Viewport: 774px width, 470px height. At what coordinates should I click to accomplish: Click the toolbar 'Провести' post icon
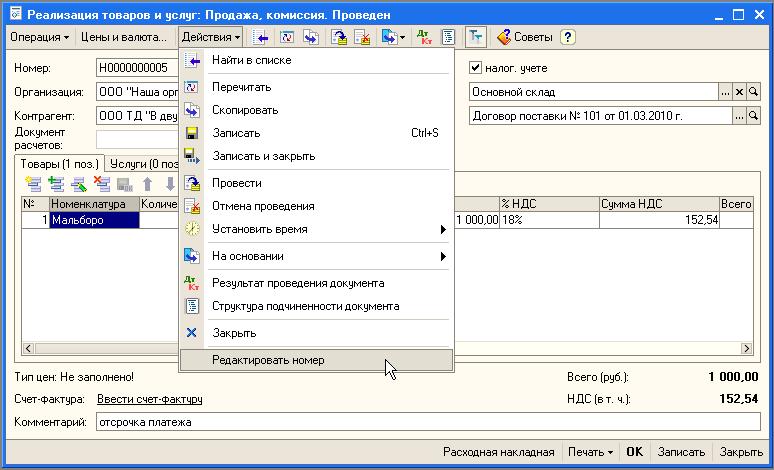pyautogui.click(x=339, y=38)
